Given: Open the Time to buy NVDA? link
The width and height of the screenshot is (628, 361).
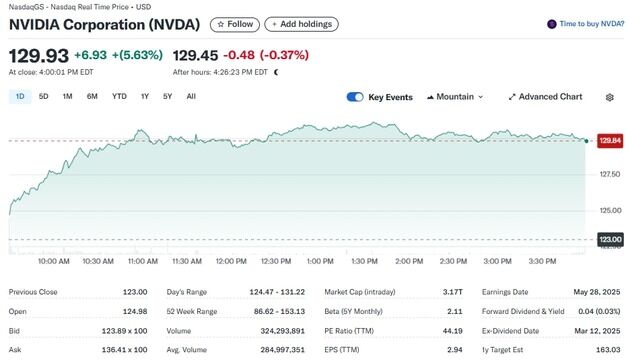Looking at the screenshot, I should tap(592, 24).
